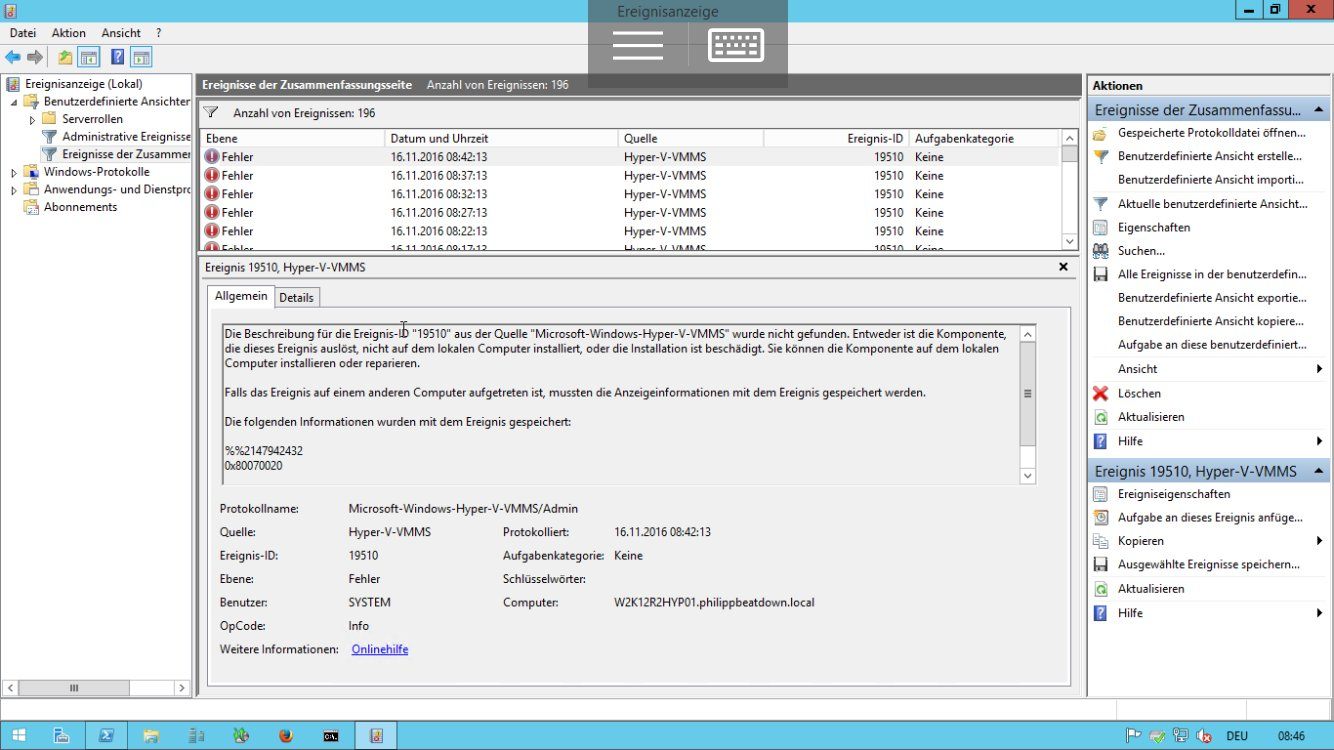Open the on-screen keyboard overlay icon

(x=736, y=45)
